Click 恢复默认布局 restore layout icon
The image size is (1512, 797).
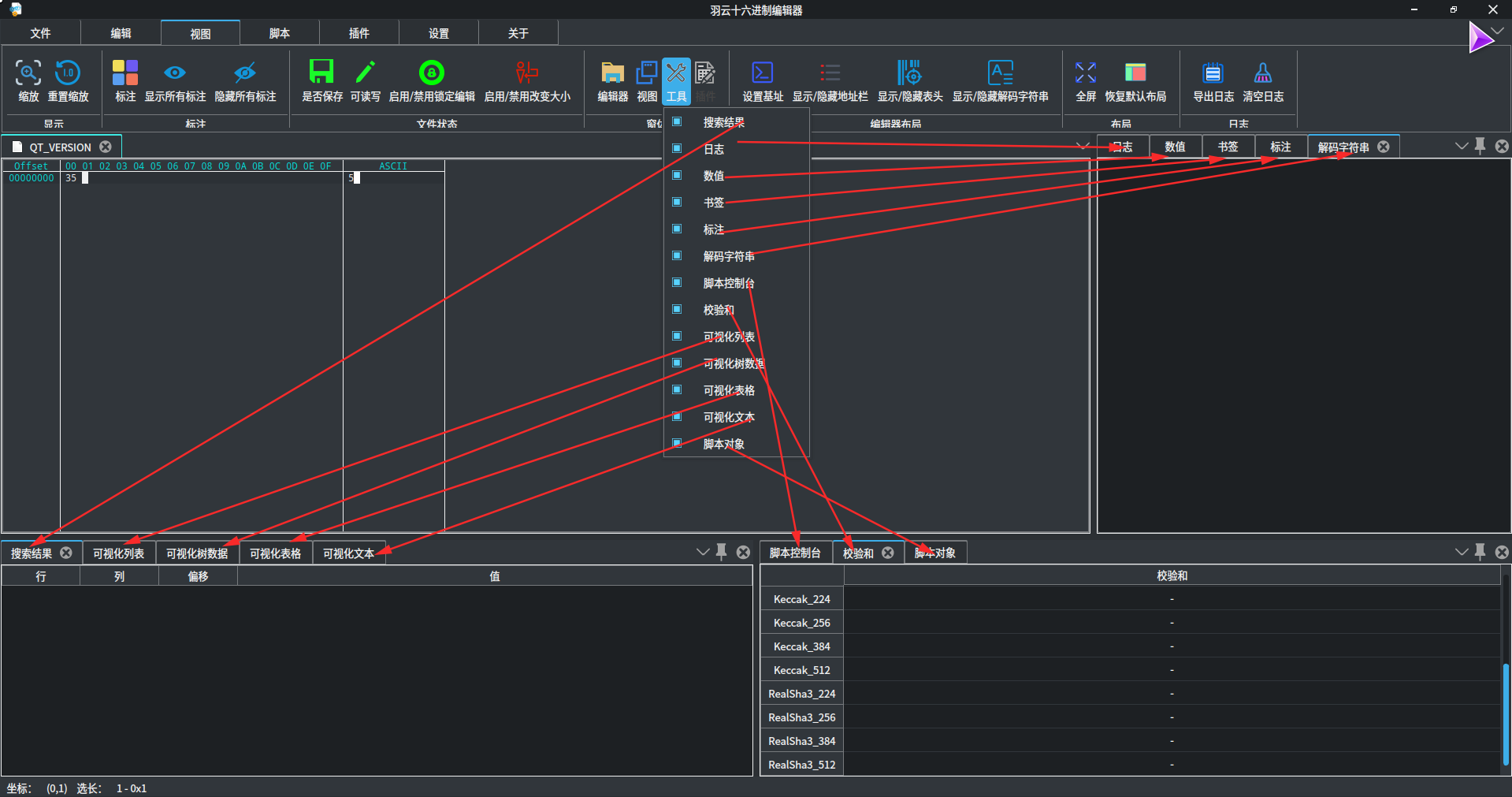tap(1135, 73)
